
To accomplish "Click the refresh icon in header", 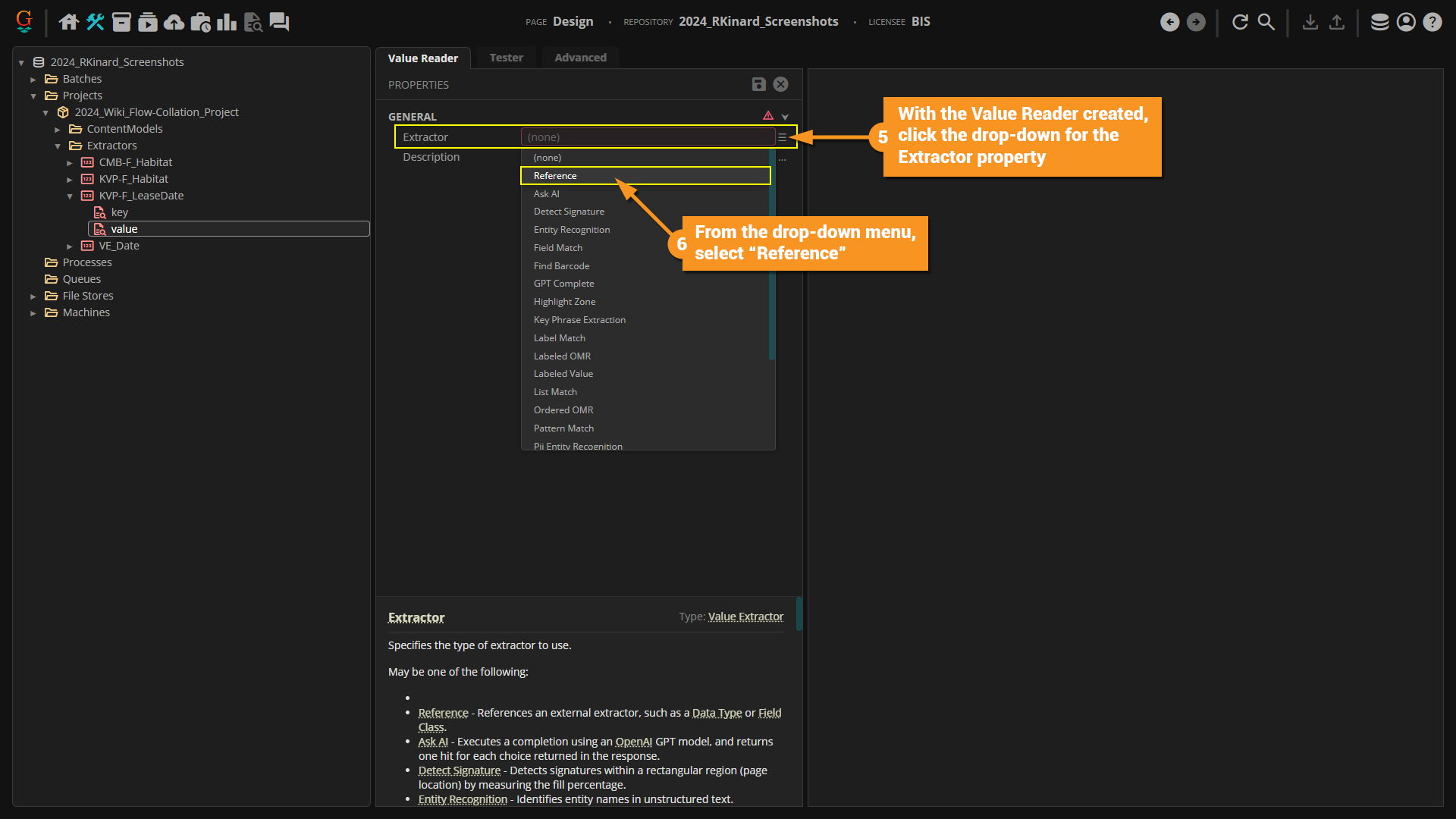I will 1240,22.
